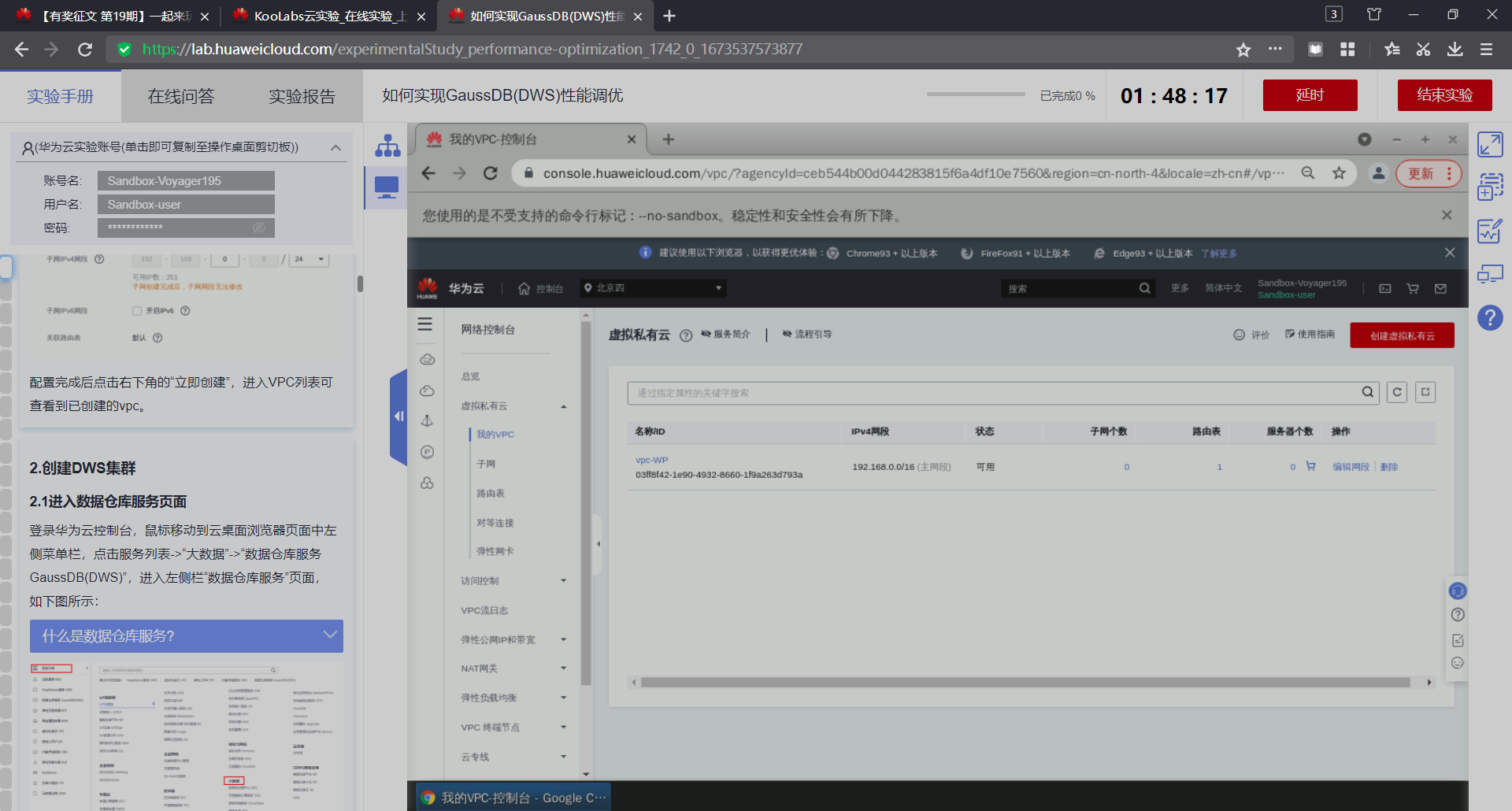
Task: Click the search icon in the VPC filter box
Action: (1368, 392)
